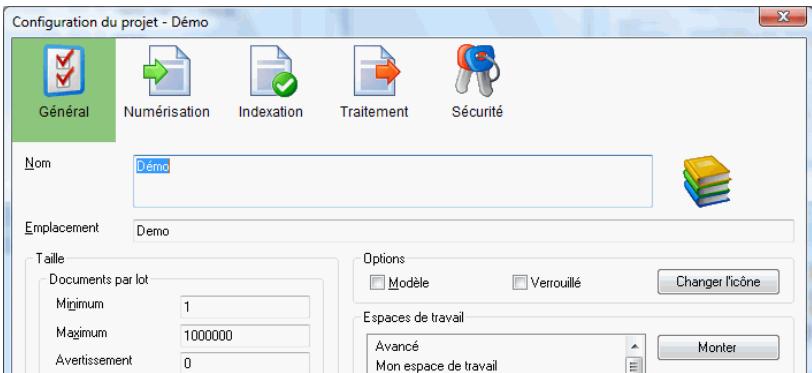
Task: Click the workspace list scrollbar thumb
Action: coord(635,365)
